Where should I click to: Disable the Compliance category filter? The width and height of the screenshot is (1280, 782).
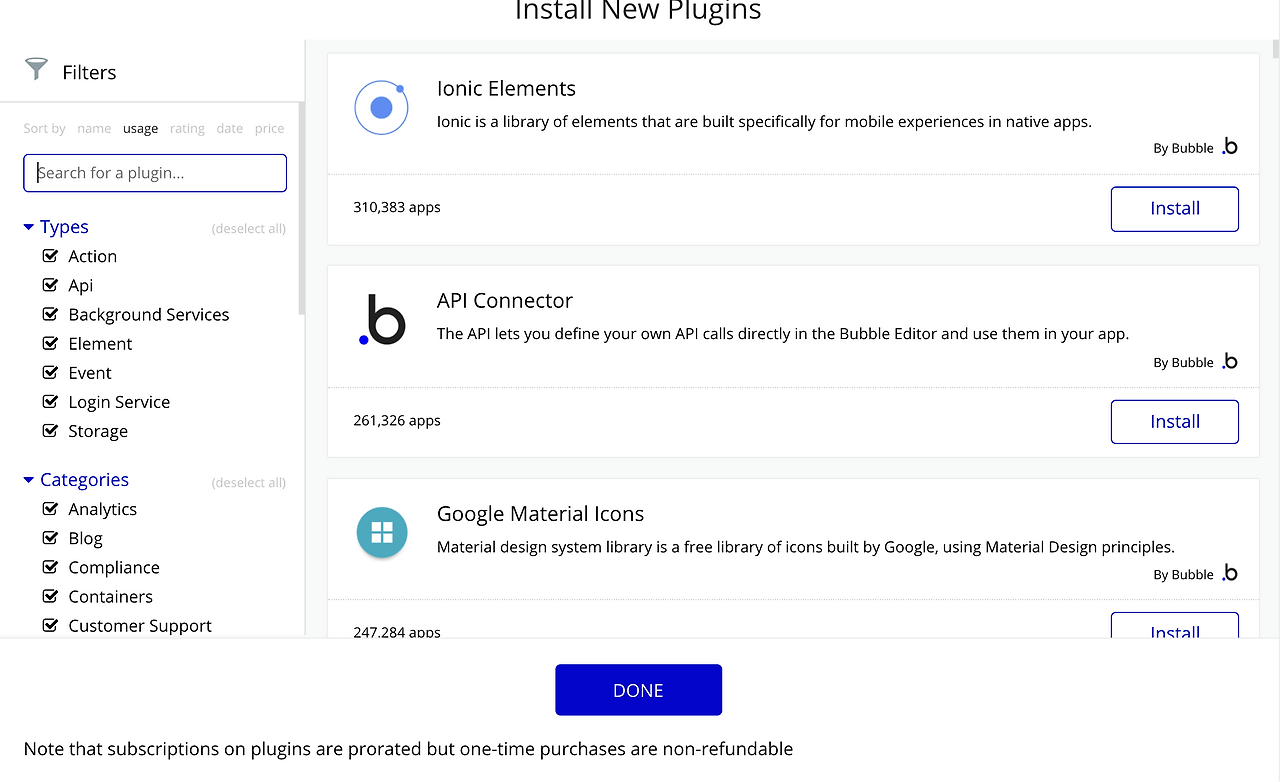[50, 566]
